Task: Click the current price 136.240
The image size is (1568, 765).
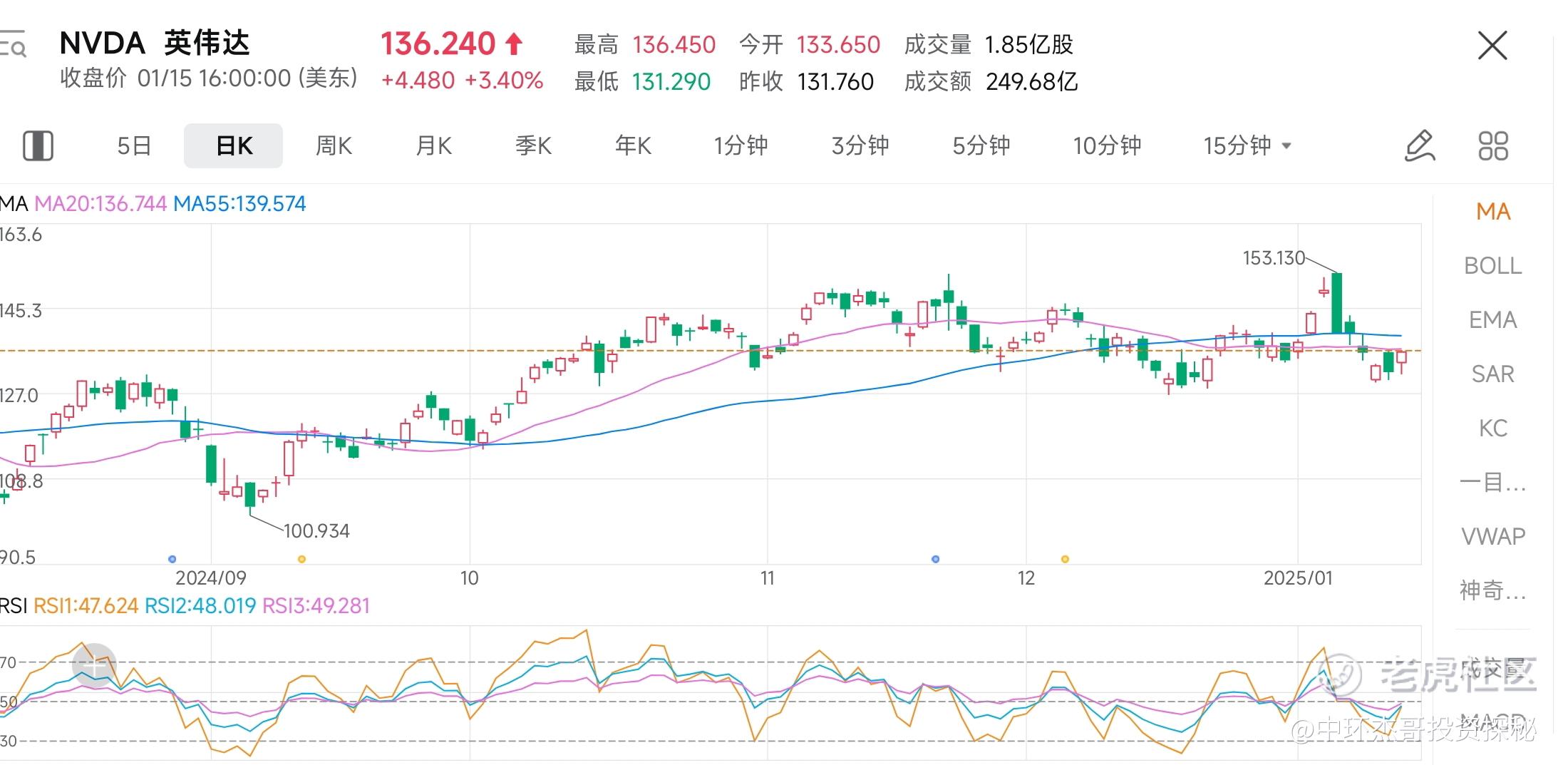Action: pos(438,44)
